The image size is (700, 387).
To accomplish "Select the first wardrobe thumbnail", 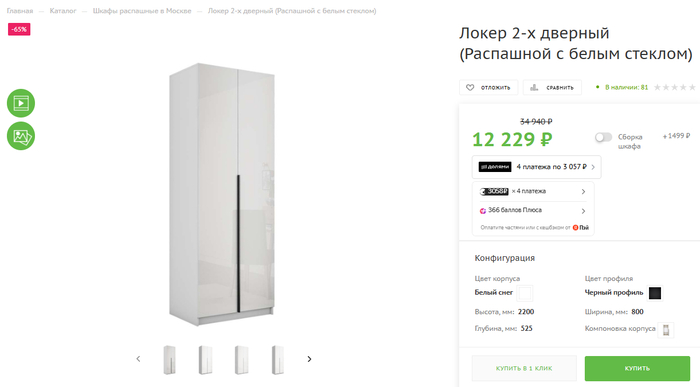I will point(170,360).
